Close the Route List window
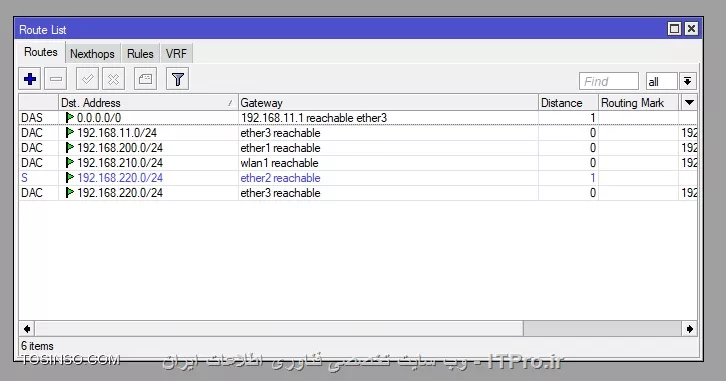Viewport: 726px width, 381px height. [691, 29]
